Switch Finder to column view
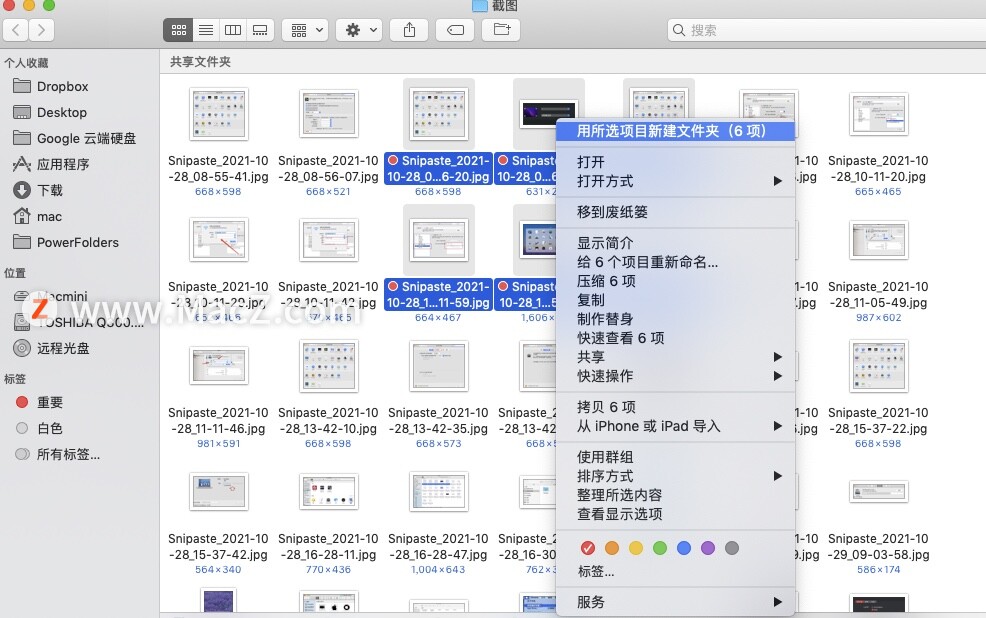 click(233, 30)
